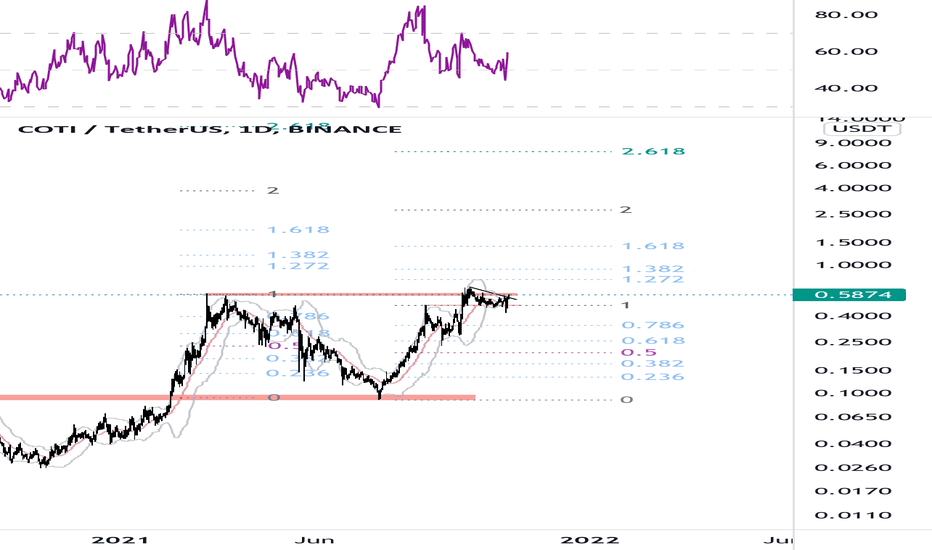932x550 pixels.
Task: Select the 0.2500 price axis value
Action: pyautogui.click(x=853, y=342)
